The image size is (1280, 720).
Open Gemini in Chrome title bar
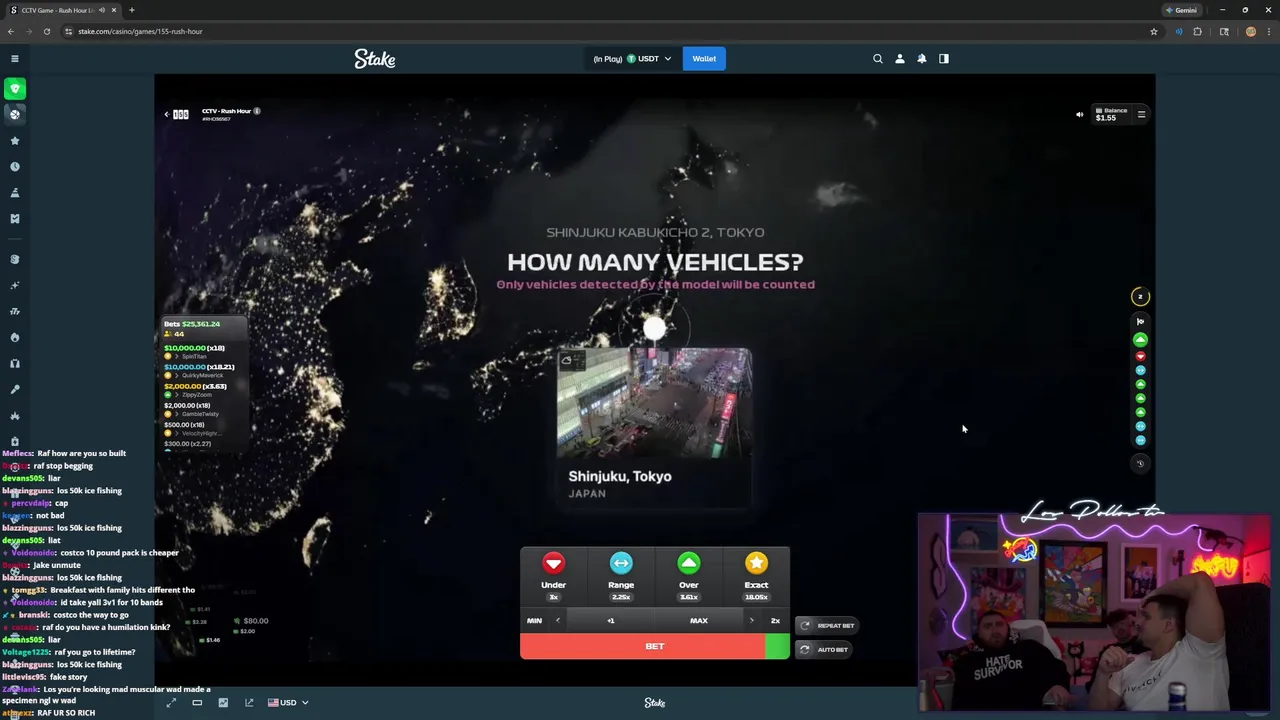(x=1181, y=10)
